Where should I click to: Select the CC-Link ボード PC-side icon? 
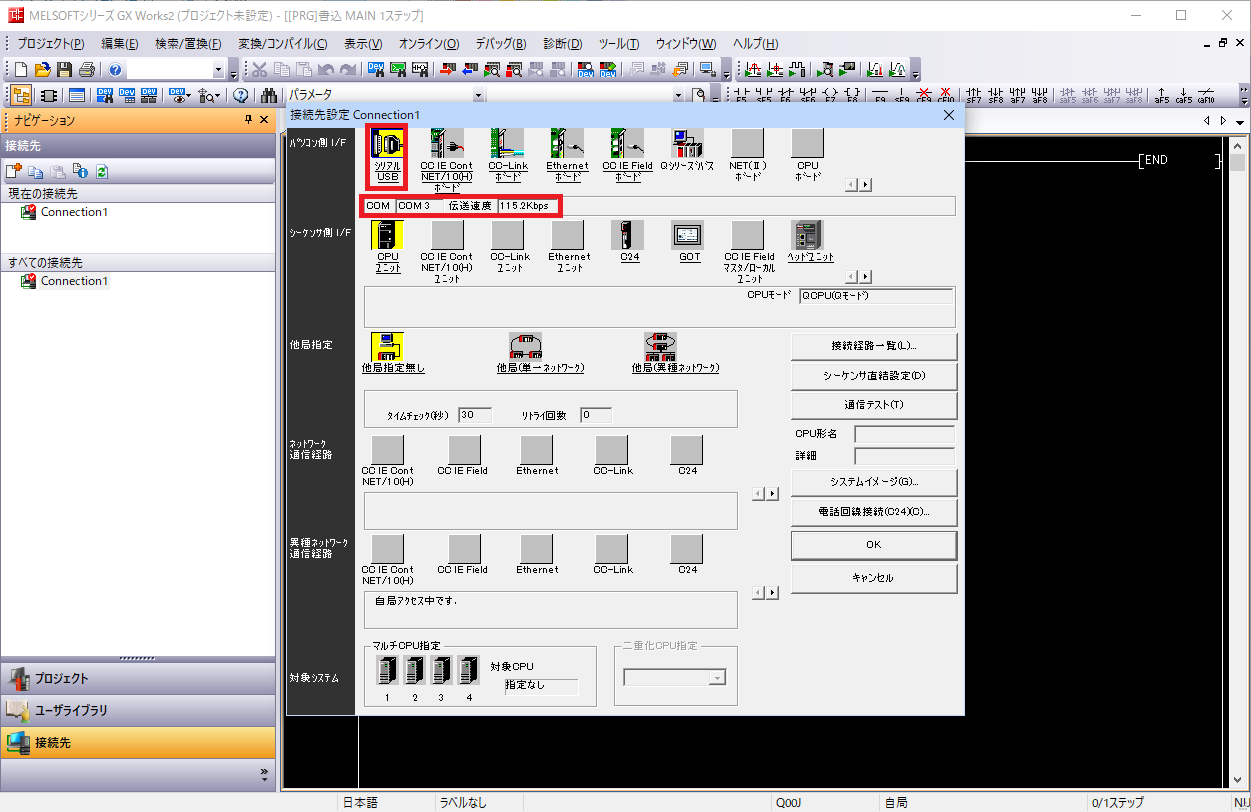(508, 143)
